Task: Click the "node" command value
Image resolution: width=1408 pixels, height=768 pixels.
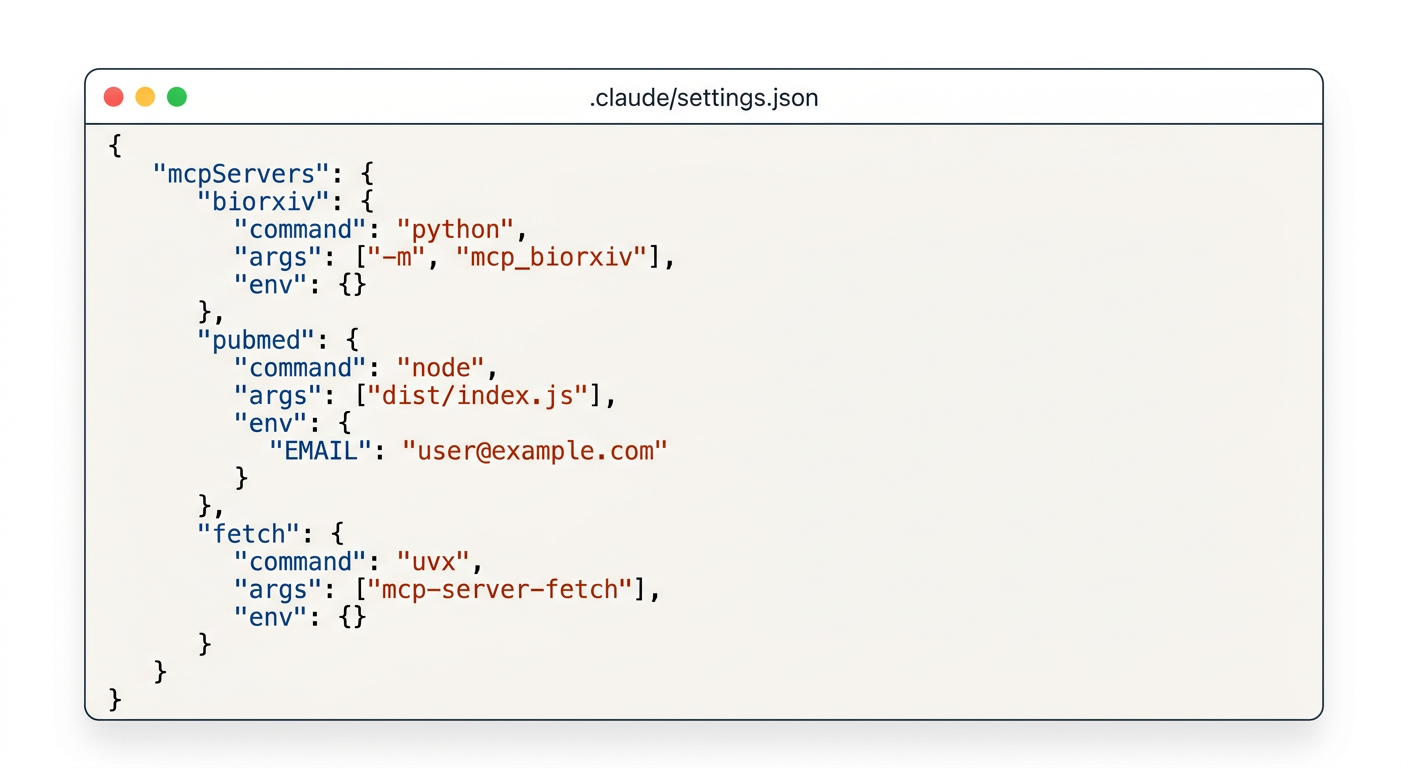Action: [x=440, y=368]
